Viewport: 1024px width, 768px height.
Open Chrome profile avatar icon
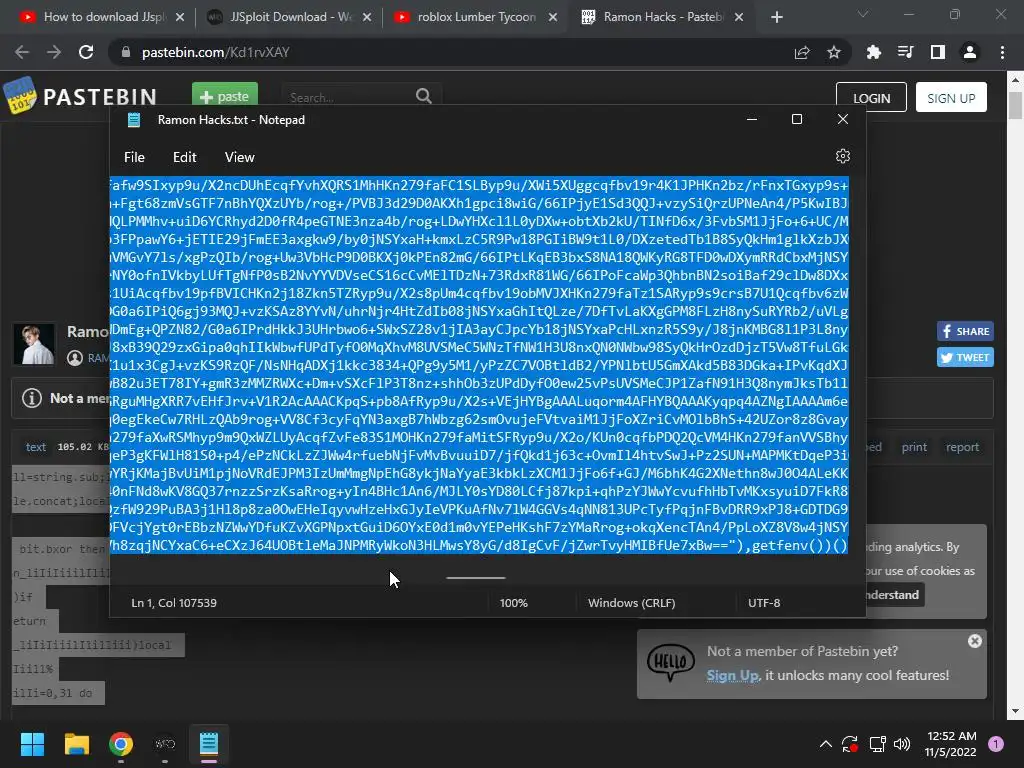[x=970, y=52]
